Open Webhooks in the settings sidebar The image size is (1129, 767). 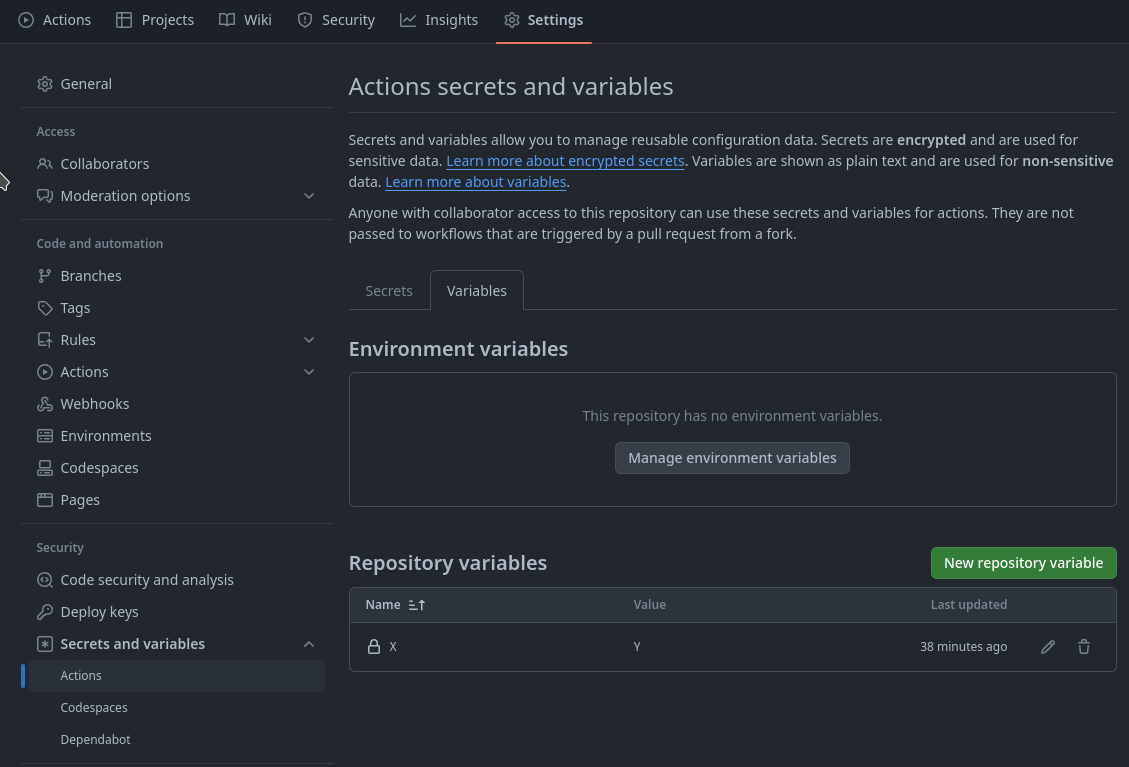click(x=94, y=404)
